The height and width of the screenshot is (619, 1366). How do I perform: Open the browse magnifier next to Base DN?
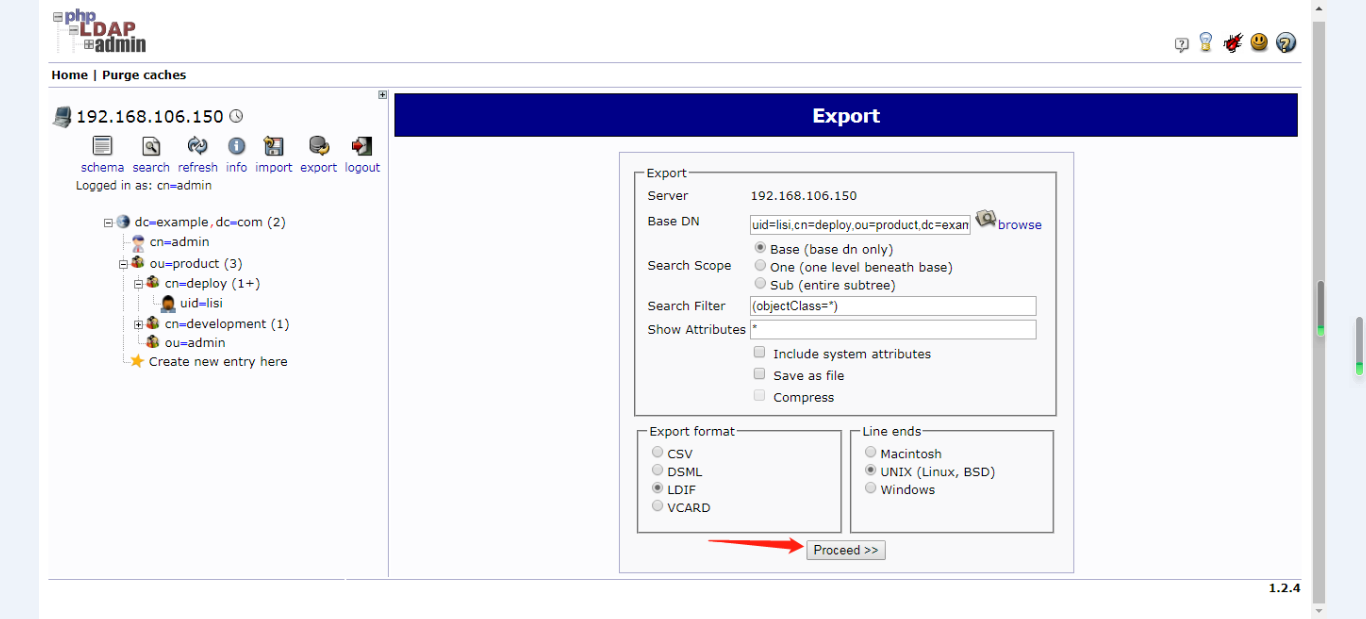tap(985, 219)
